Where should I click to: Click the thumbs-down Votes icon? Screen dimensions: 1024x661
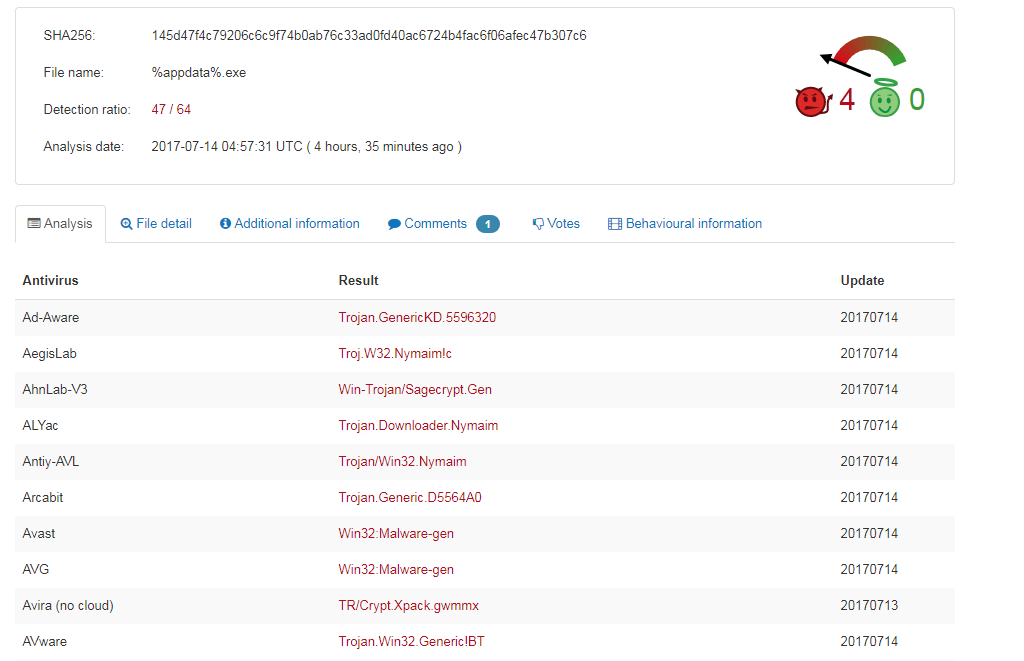point(538,224)
